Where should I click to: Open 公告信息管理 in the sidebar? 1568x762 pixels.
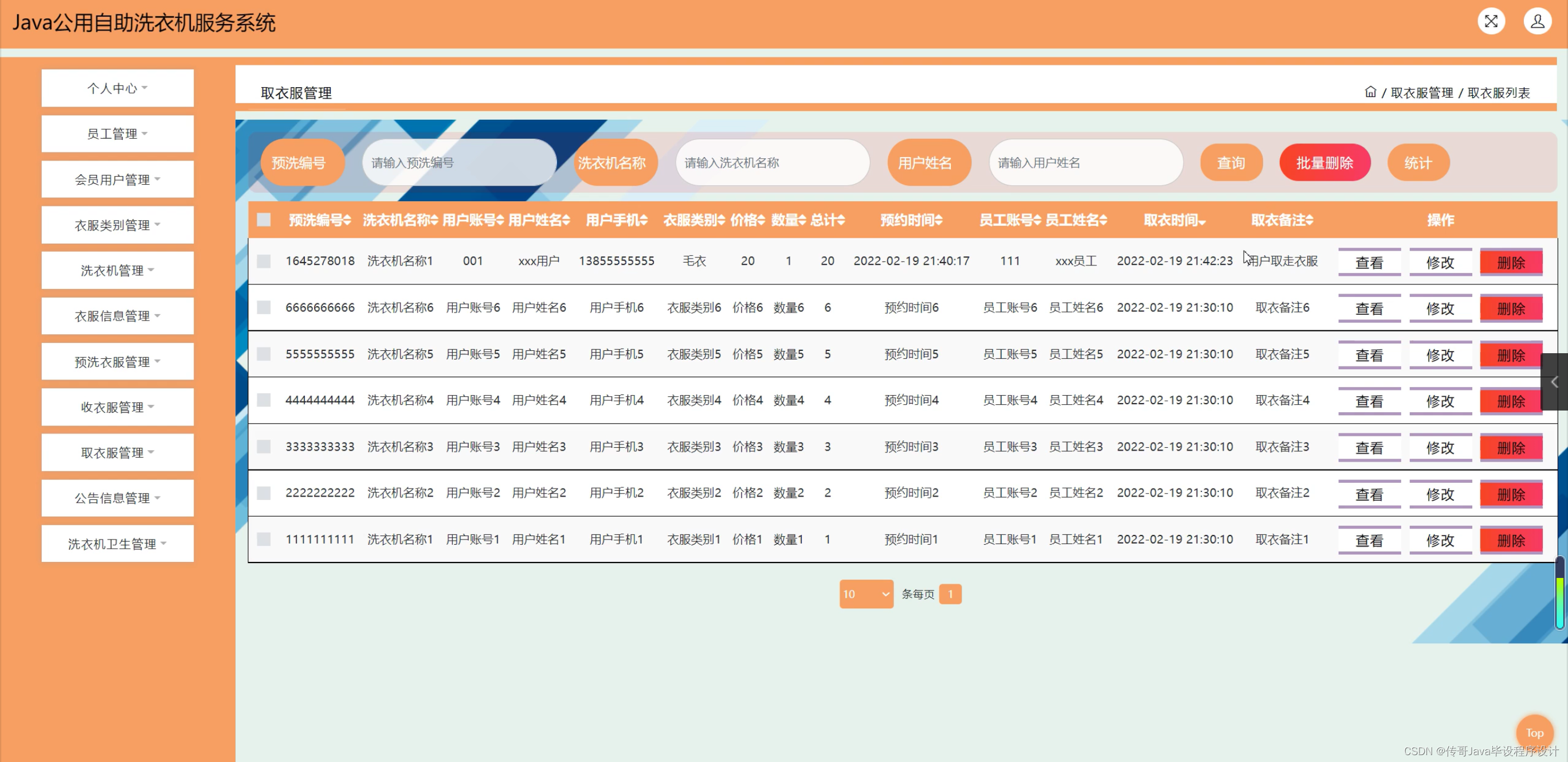(117, 498)
